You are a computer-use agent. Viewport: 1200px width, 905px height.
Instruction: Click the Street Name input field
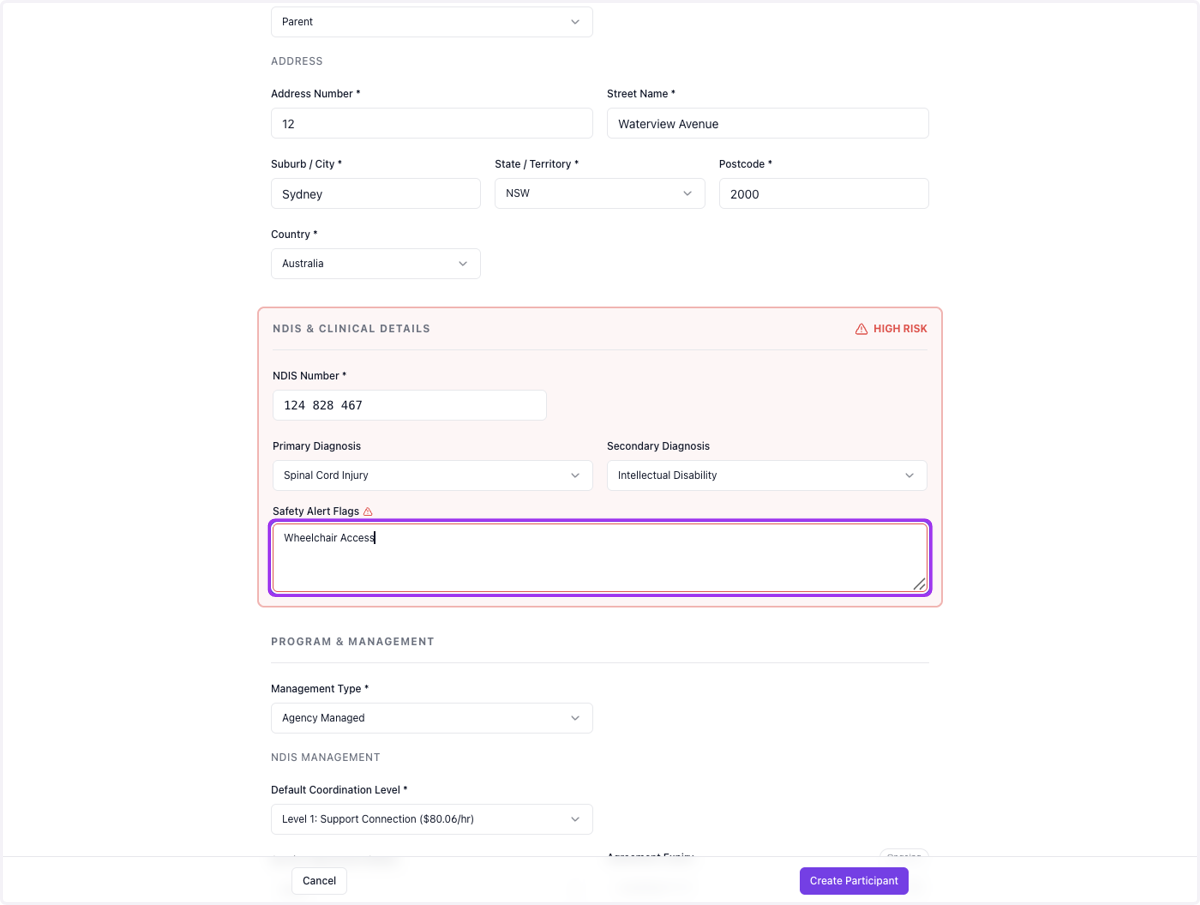click(768, 124)
